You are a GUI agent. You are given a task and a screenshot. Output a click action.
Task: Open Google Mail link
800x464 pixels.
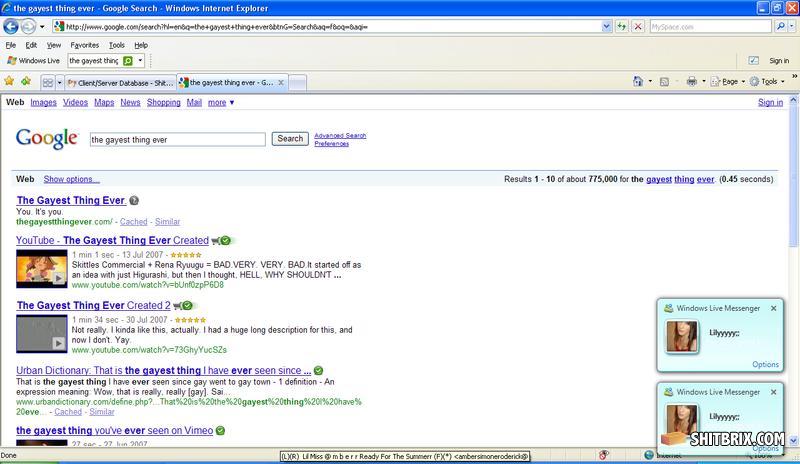click(194, 102)
